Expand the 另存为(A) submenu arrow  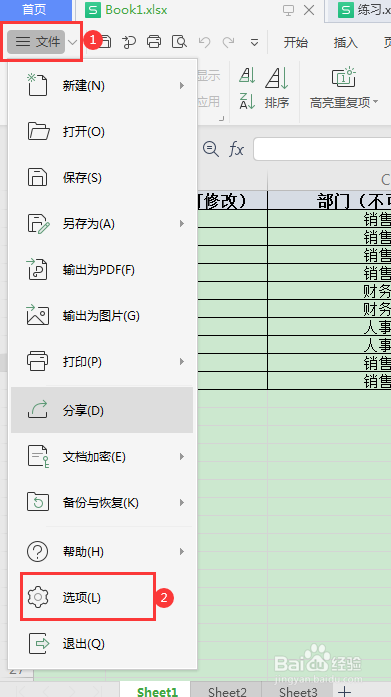tap(182, 224)
